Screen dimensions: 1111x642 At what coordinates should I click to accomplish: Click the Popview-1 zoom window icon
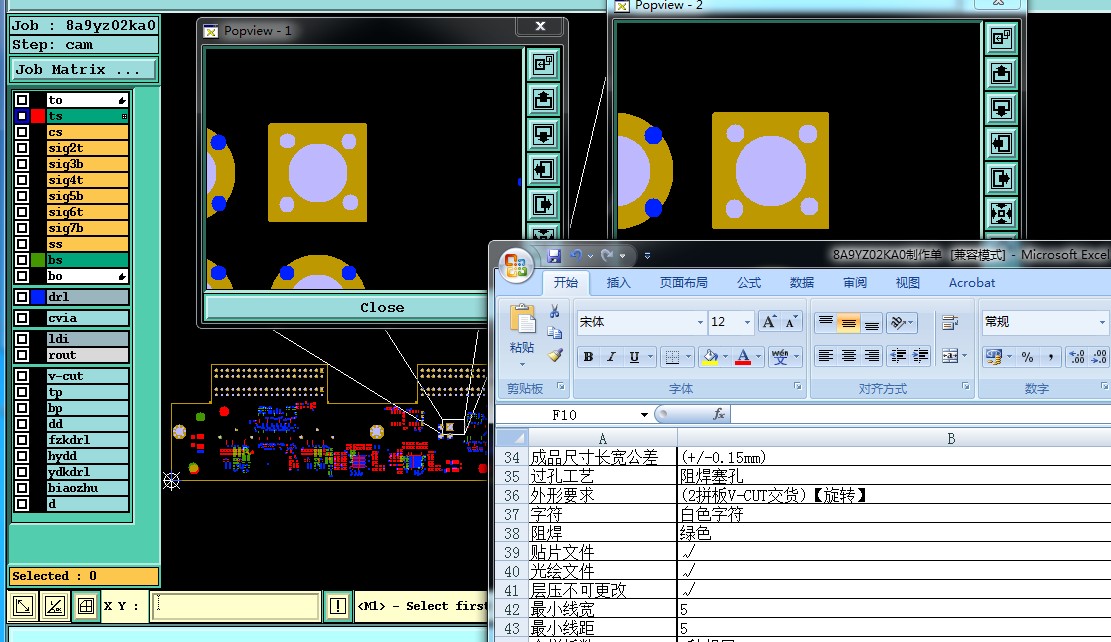pyautogui.click(x=543, y=64)
